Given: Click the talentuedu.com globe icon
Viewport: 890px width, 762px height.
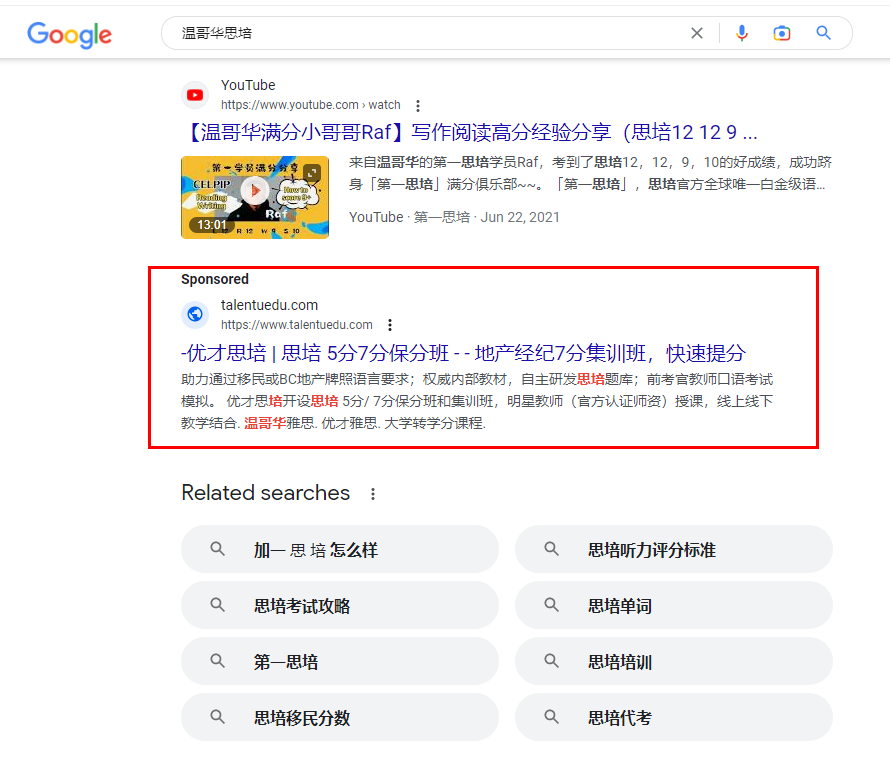Looking at the screenshot, I should (x=195, y=314).
